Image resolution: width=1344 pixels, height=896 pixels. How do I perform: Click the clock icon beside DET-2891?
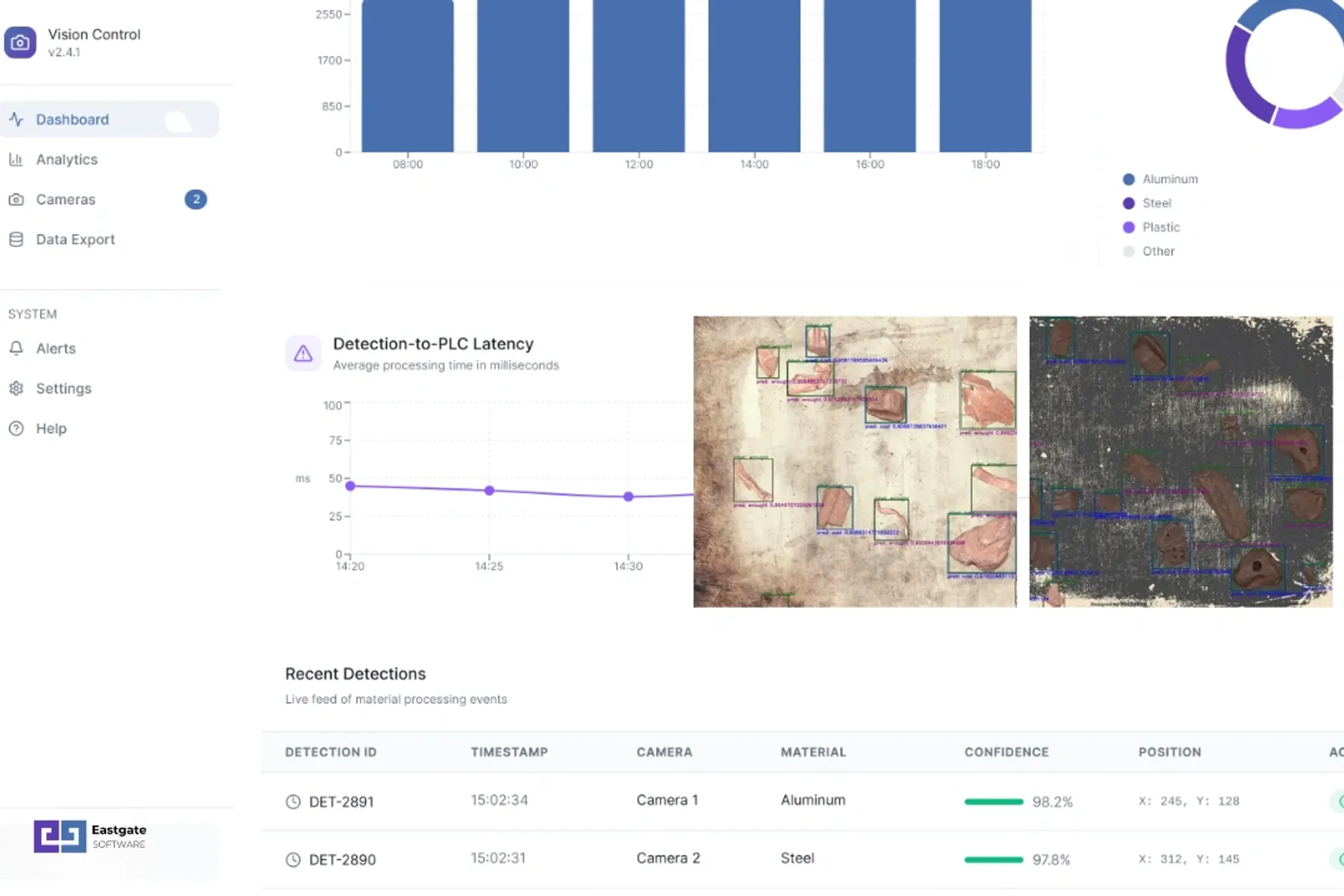coord(292,801)
